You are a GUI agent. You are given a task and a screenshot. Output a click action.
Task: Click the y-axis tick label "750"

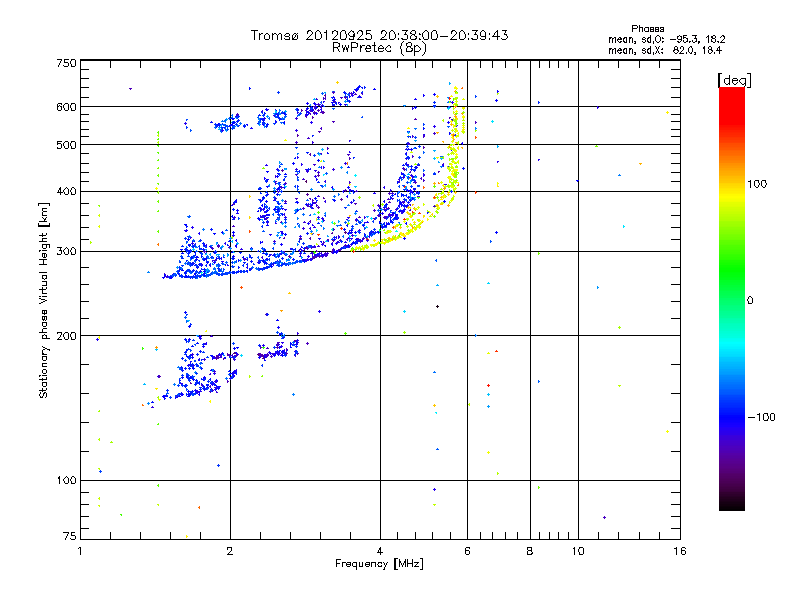click(x=67, y=63)
